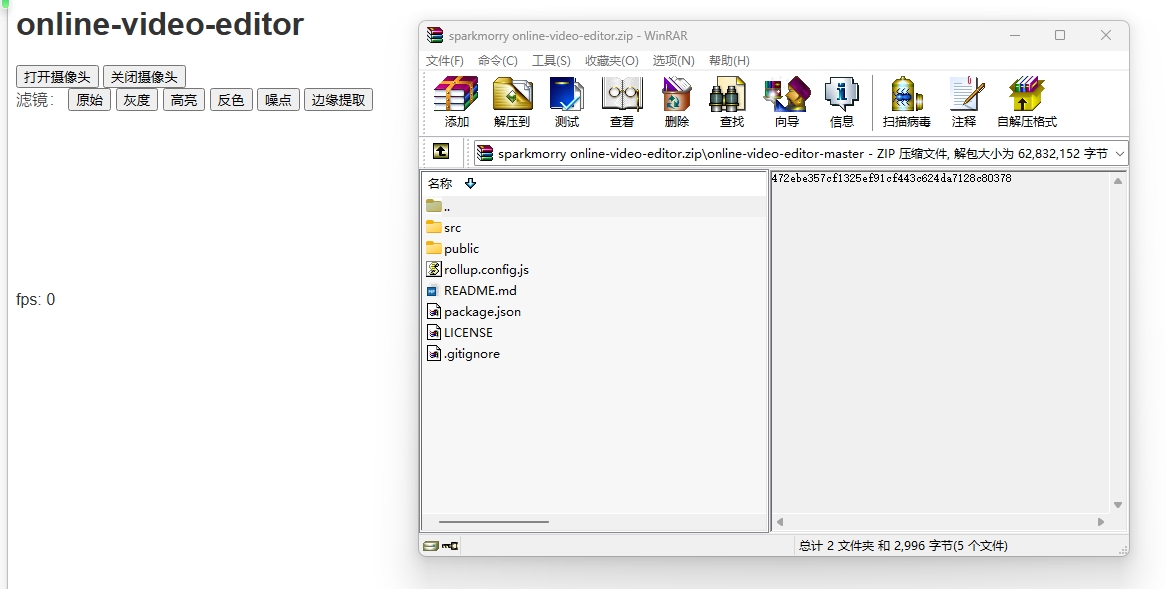This screenshot has width=1166, height=589.
Task: Click comment pane scroll-right arrow
Action: pyautogui.click(x=1101, y=522)
